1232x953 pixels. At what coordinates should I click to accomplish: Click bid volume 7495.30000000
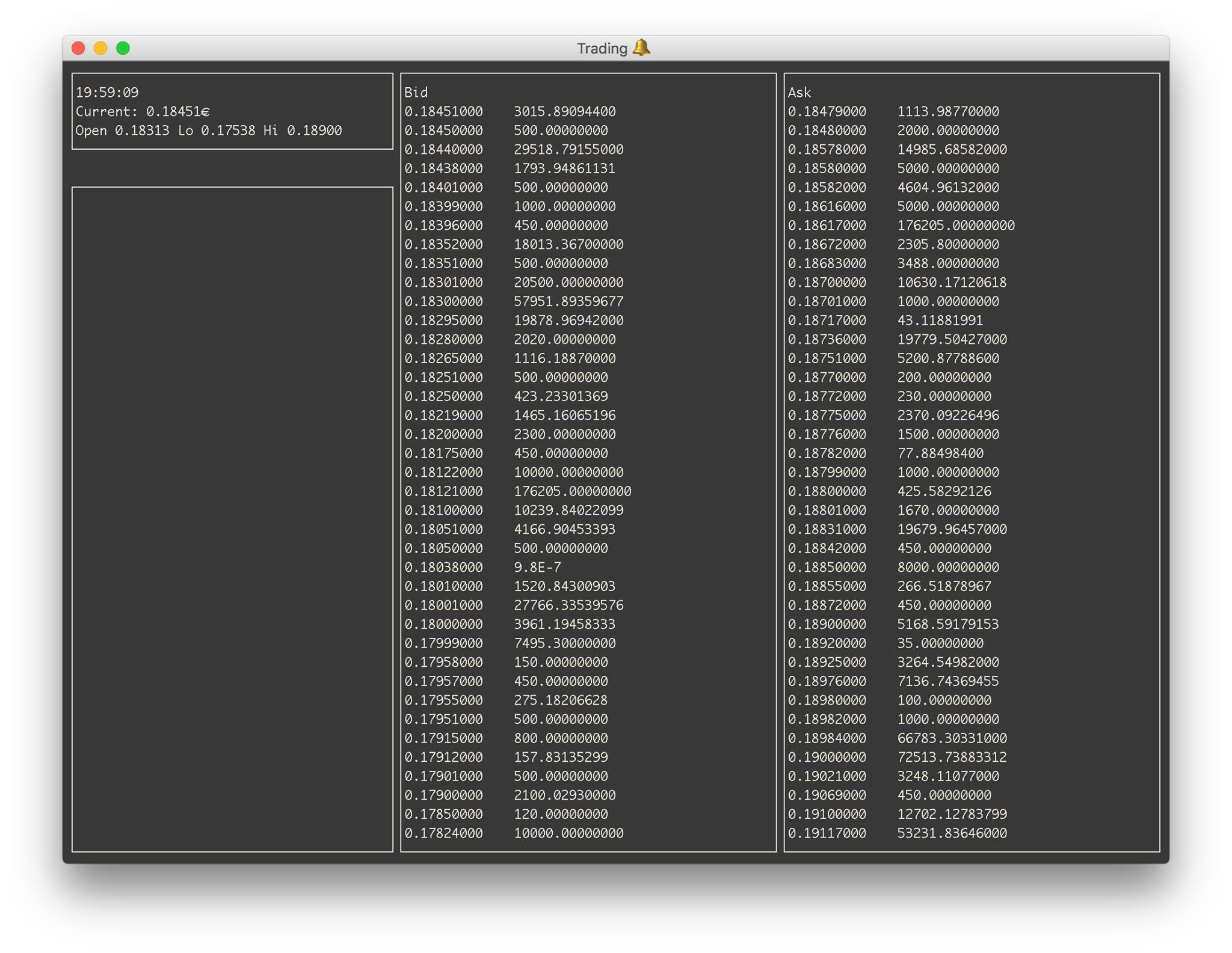[565, 643]
